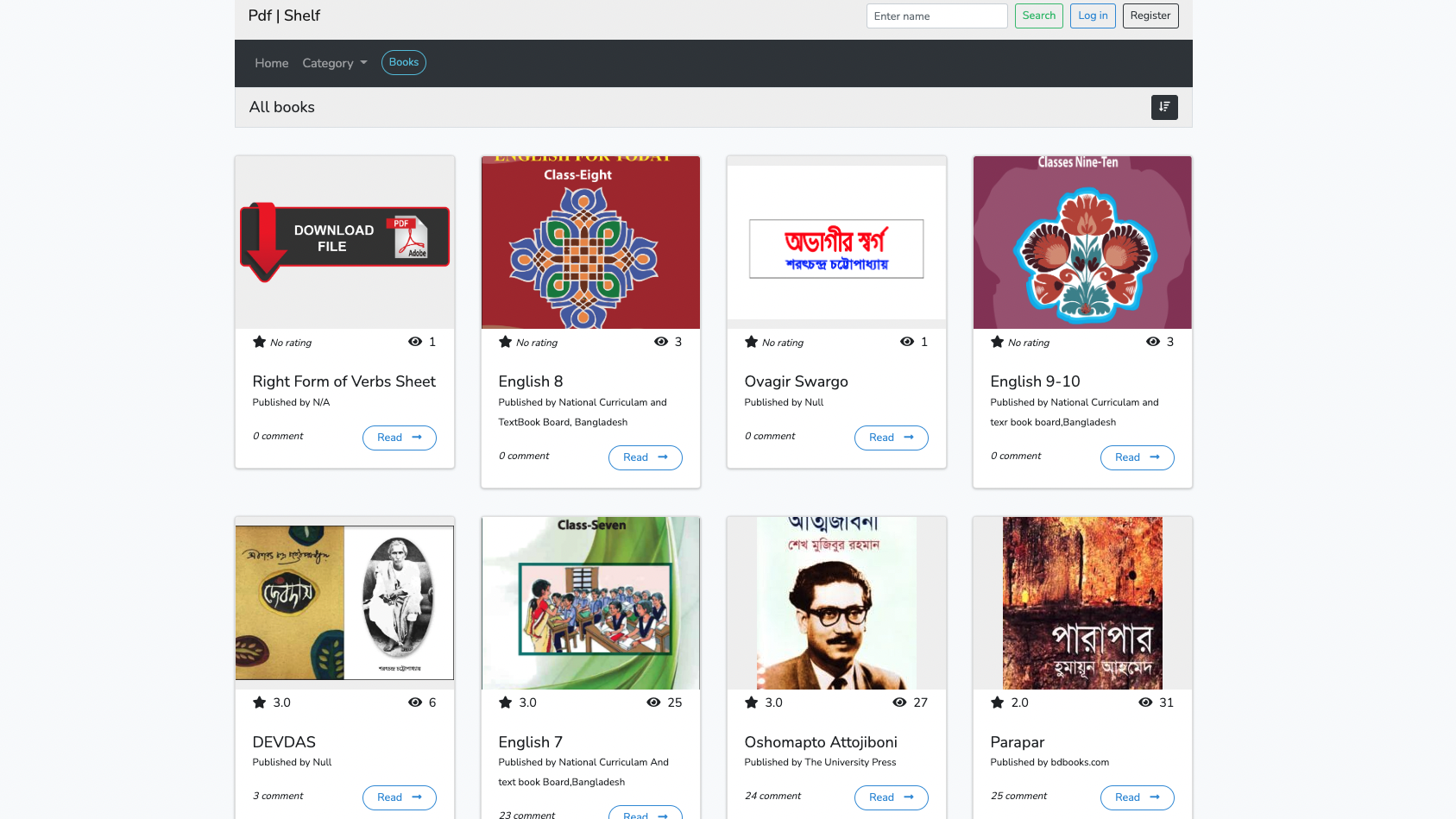This screenshot has width=1456, height=819.
Task: Click Read button for DEVDAS
Action: pos(400,797)
